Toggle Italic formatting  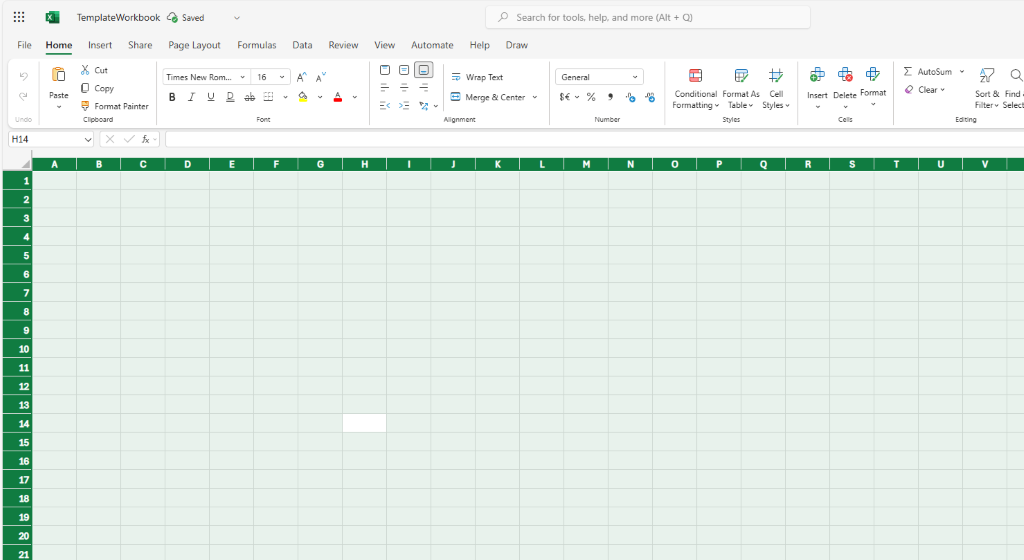tap(191, 97)
